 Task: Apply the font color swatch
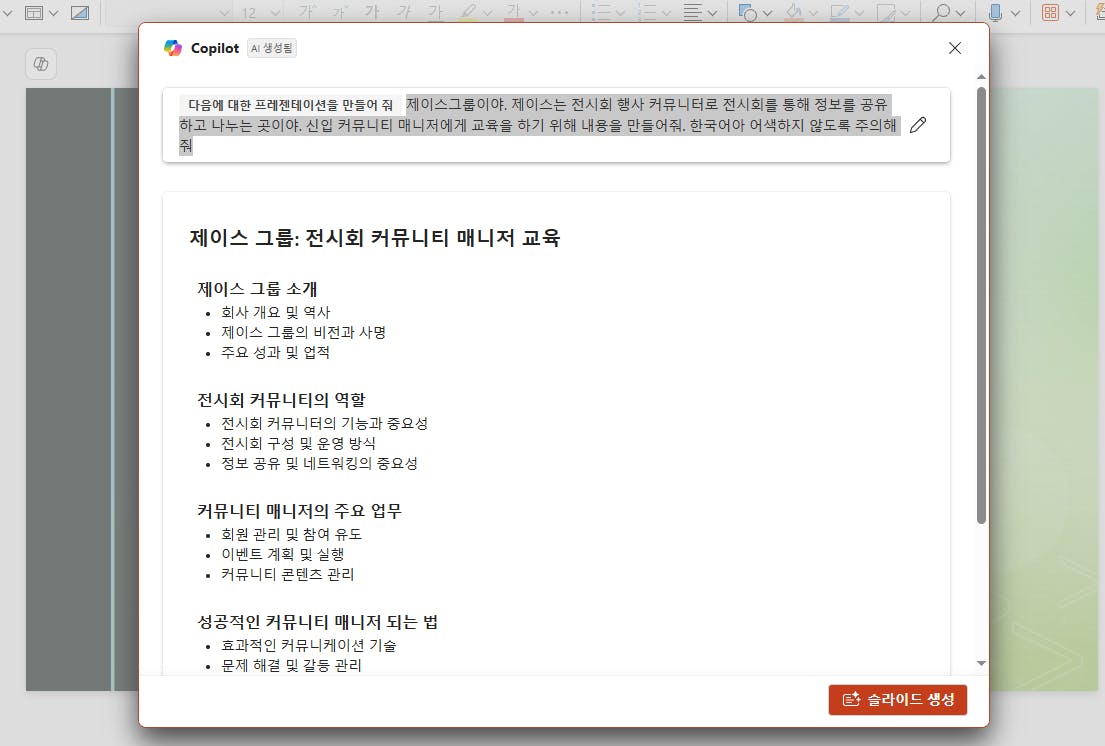pos(514,13)
